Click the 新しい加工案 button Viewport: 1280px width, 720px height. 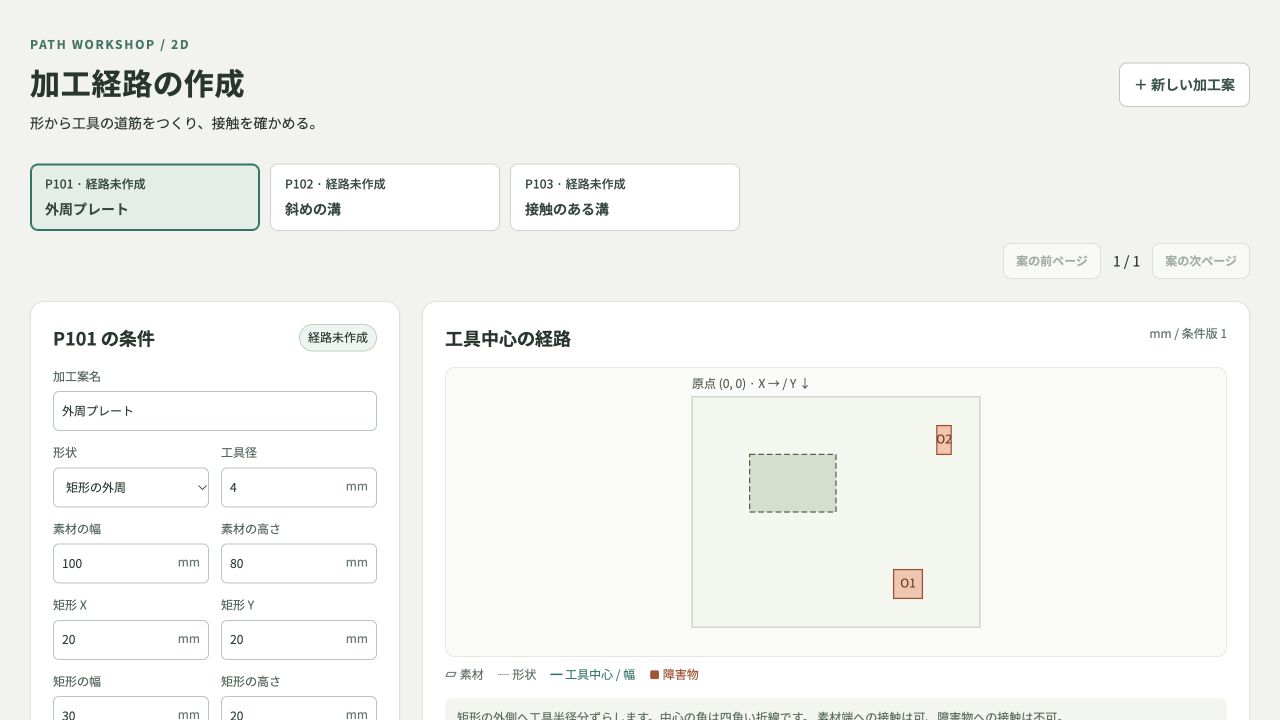pyautogui.click(x=1184, y=85)
